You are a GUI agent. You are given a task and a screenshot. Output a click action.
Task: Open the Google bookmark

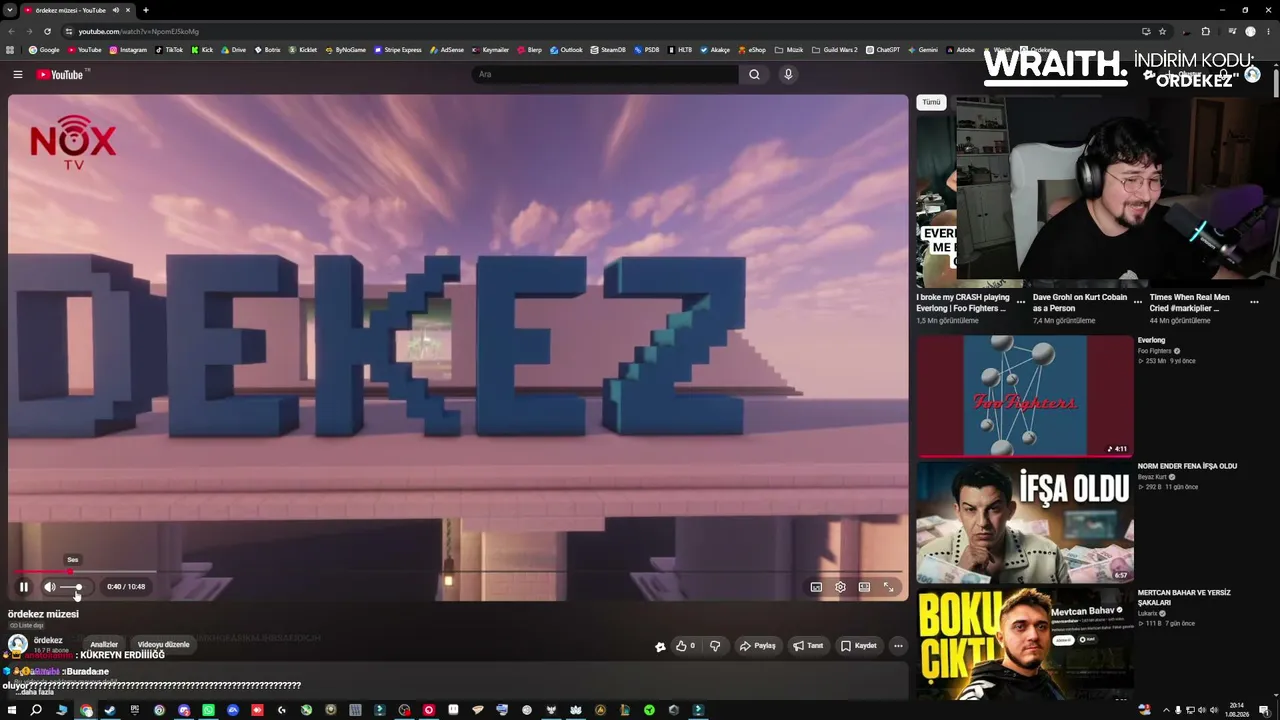44,50
